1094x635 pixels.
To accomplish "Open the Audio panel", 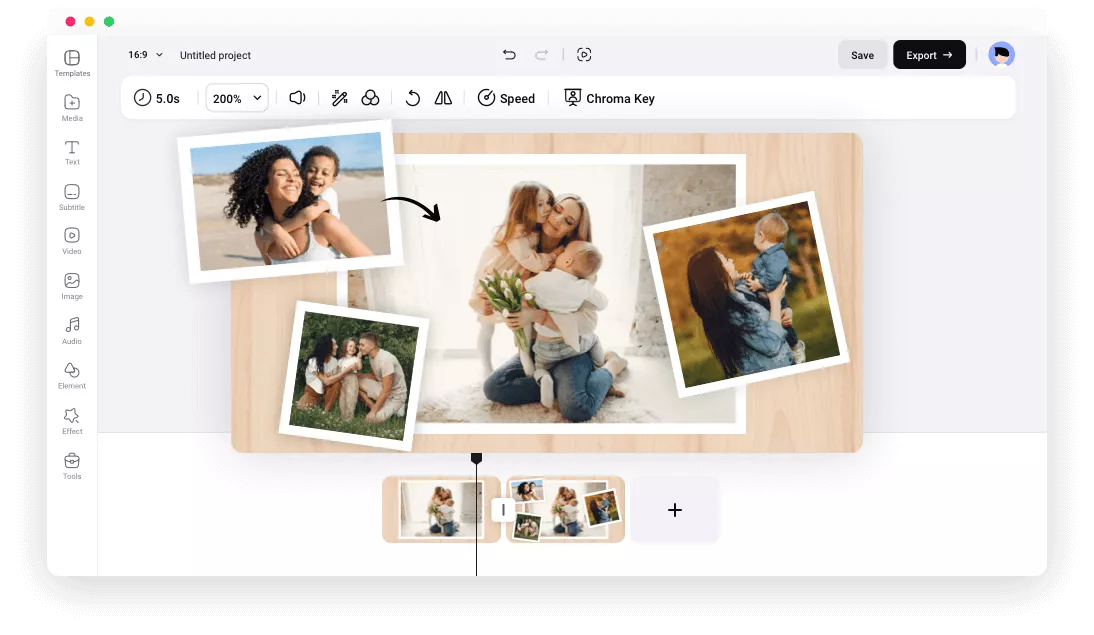I will point(71,330).
